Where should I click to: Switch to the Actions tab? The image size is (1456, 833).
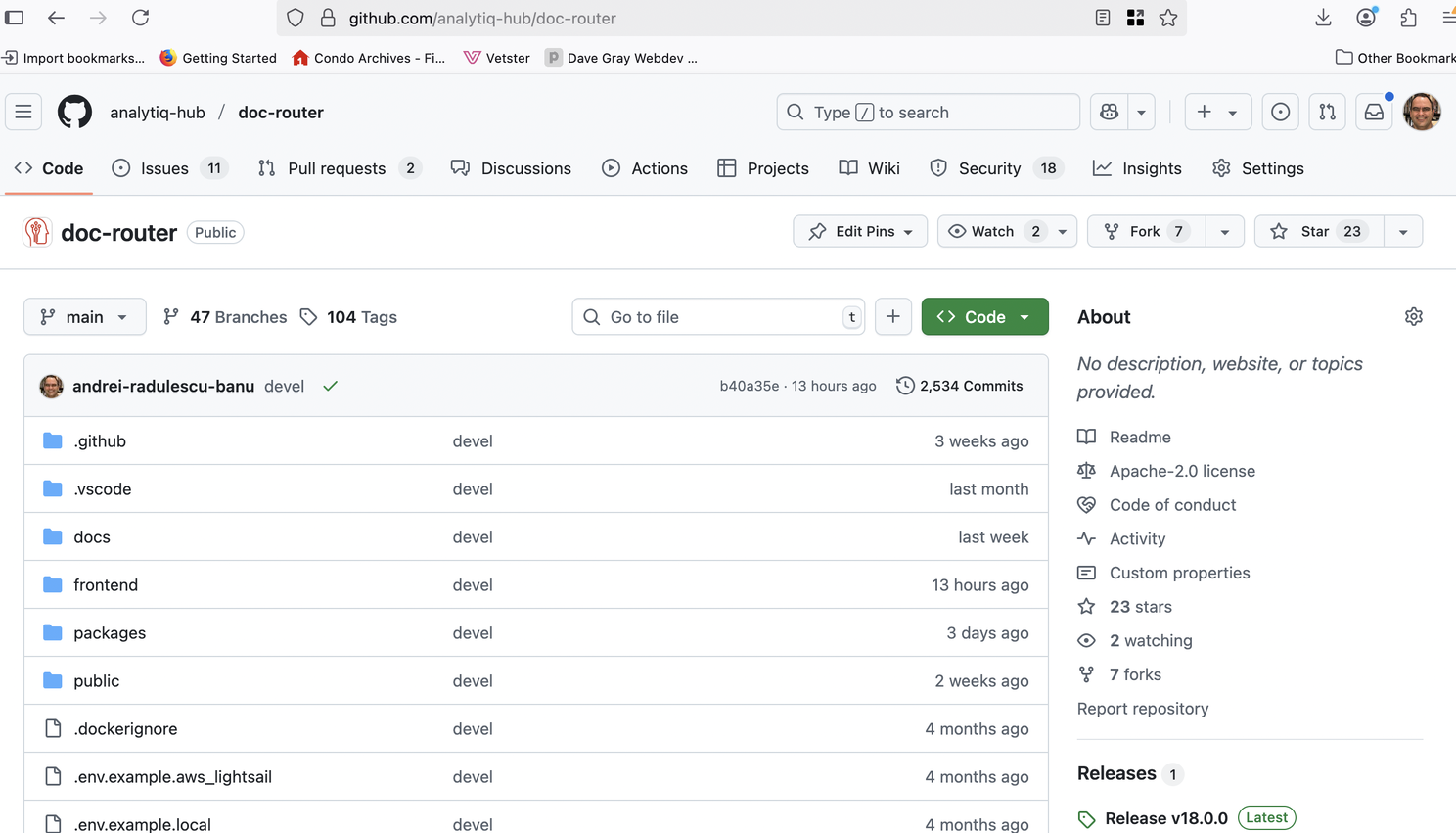click(x=645, y=168)
